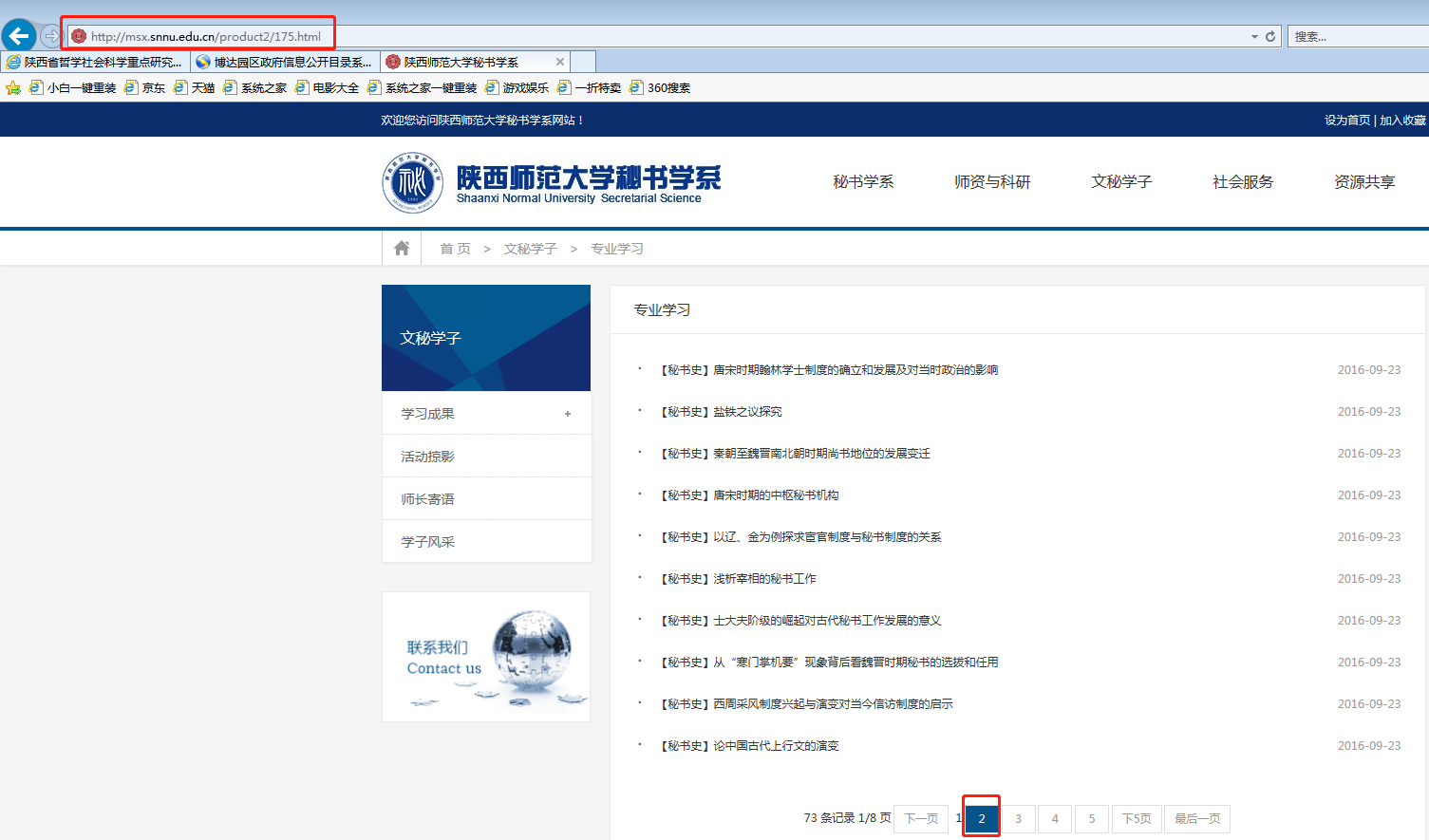The height and width of the screenshot is (840, 1429).
Task: Go to page 3 in pagination
Action: pos(1018,818)
